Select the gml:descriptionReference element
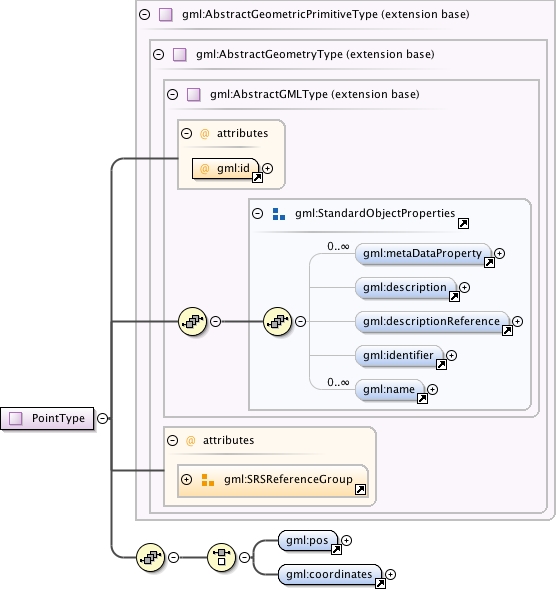Image resolution: width=557 pixels, height=590 pixels. click(x=432, y=322)
